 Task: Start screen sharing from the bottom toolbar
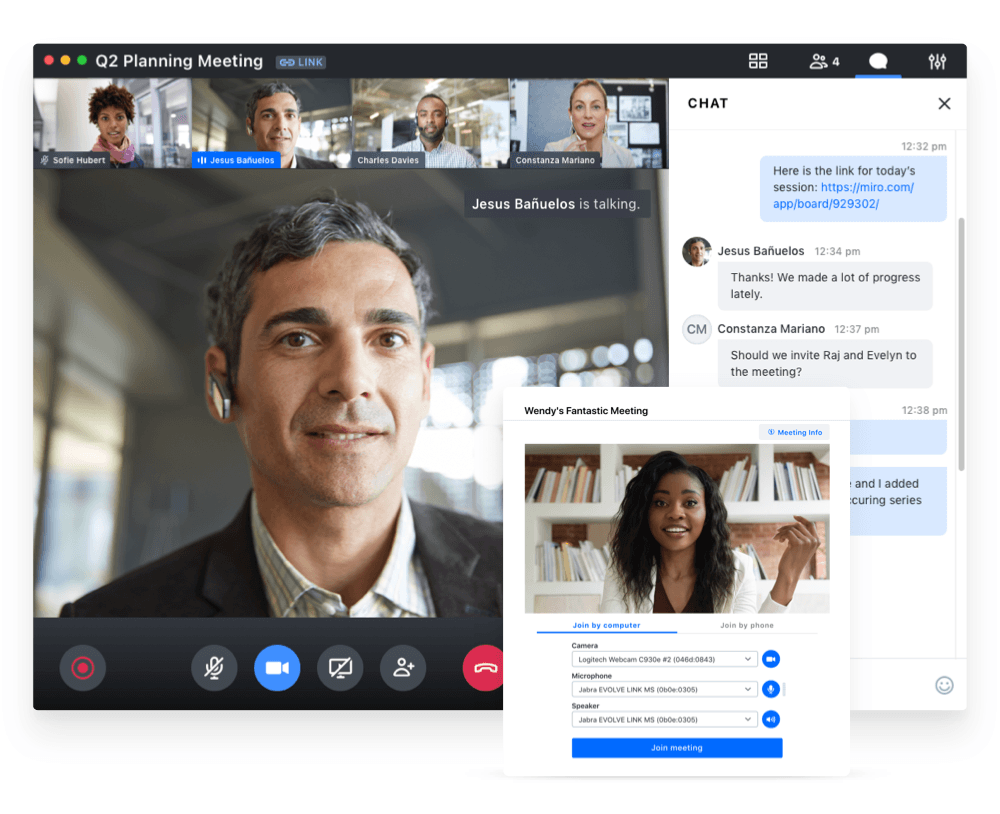[x=340, y=668]
